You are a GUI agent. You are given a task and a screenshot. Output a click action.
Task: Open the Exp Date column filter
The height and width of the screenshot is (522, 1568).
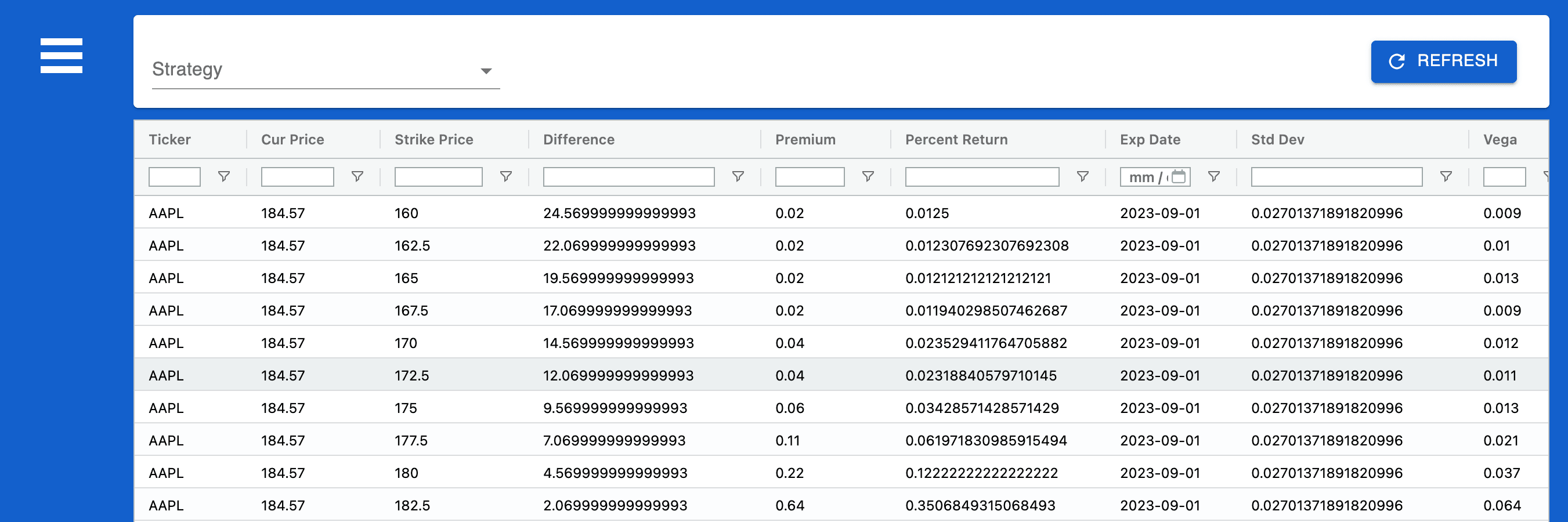[x=1214, y=176]
